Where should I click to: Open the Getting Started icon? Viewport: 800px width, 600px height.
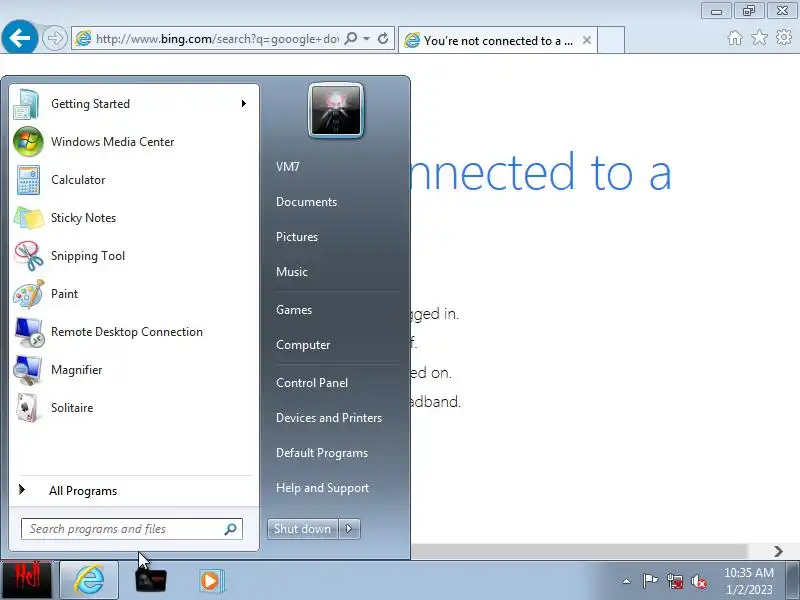click(x=27, y=104)
